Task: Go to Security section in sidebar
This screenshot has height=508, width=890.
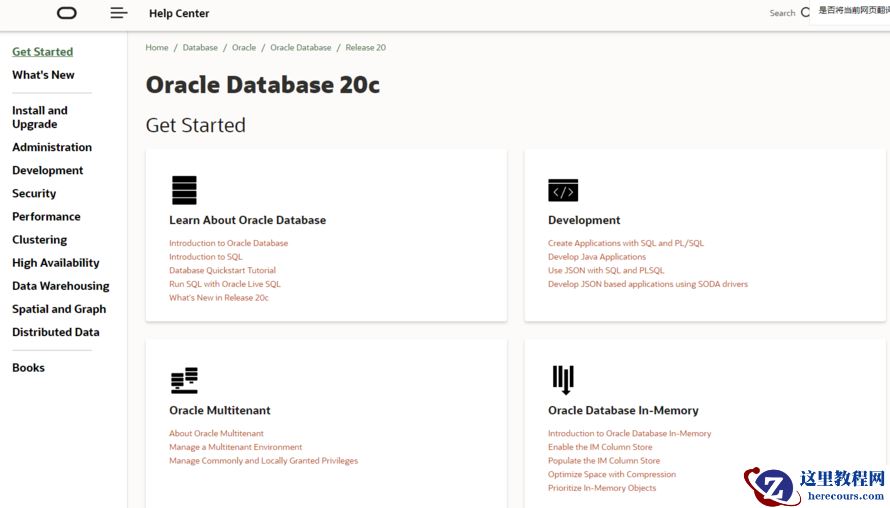Action: click(x=34, y=193)
